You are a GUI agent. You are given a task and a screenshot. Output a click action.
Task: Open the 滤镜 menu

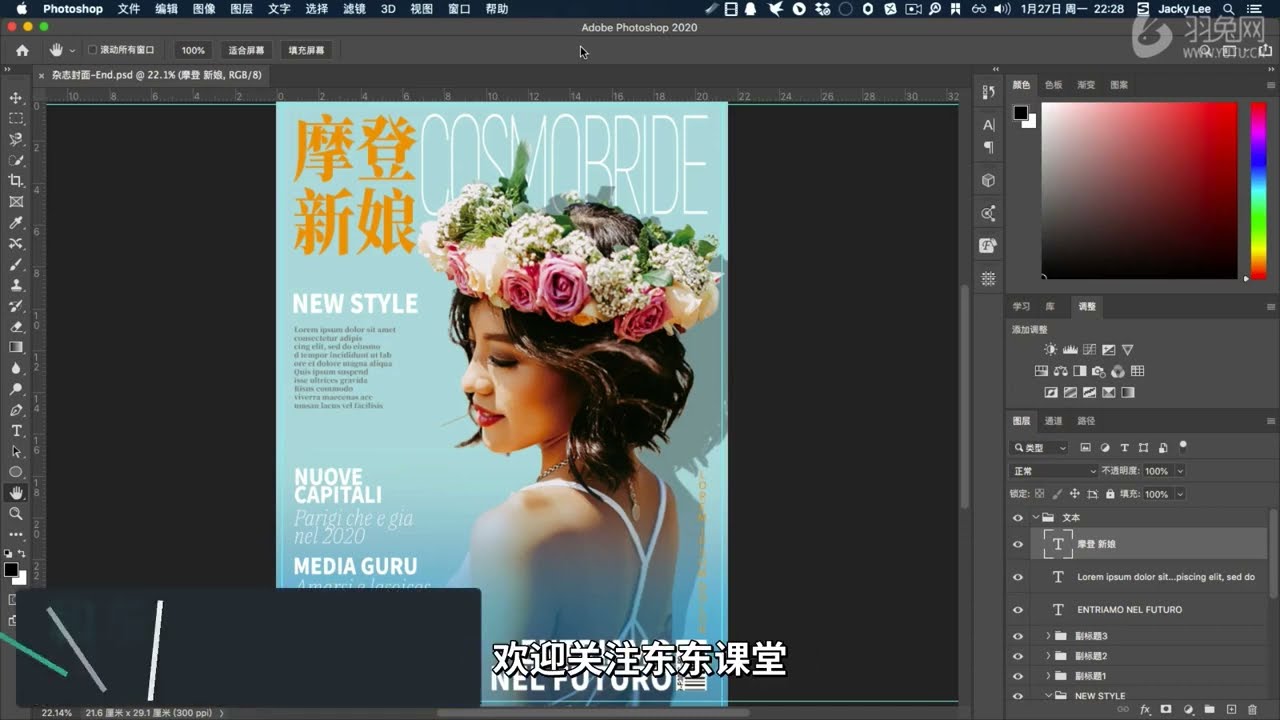(354, 9)
